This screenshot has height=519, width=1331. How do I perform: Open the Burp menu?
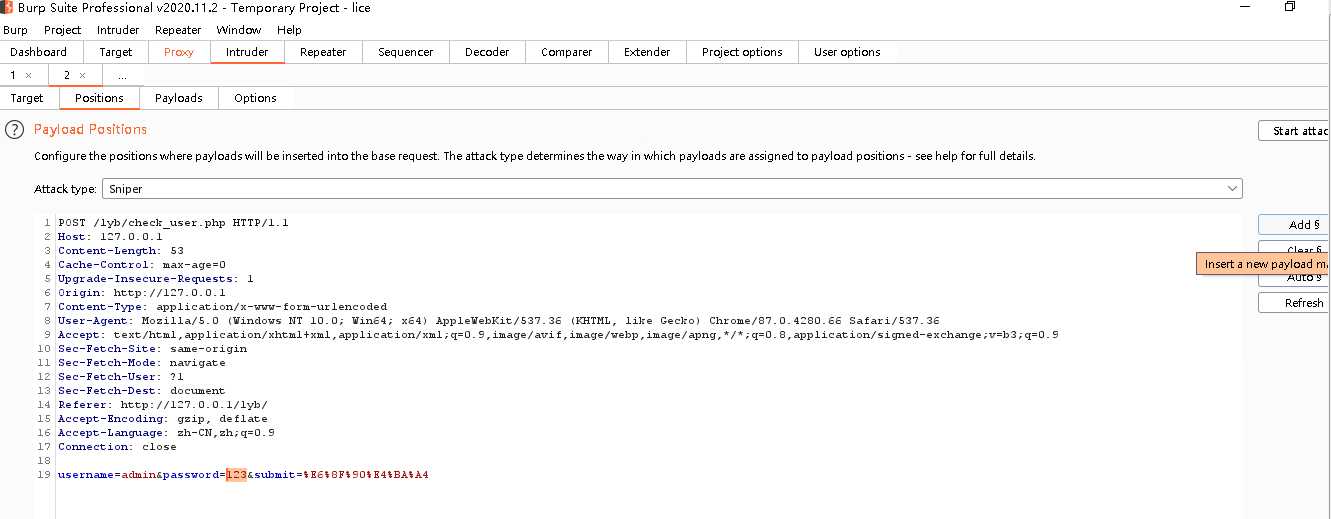click(15, 30)
